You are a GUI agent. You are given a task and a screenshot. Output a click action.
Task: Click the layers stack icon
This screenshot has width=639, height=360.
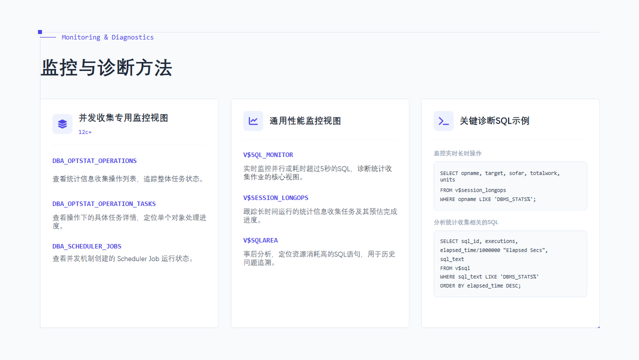click(62, 124)
